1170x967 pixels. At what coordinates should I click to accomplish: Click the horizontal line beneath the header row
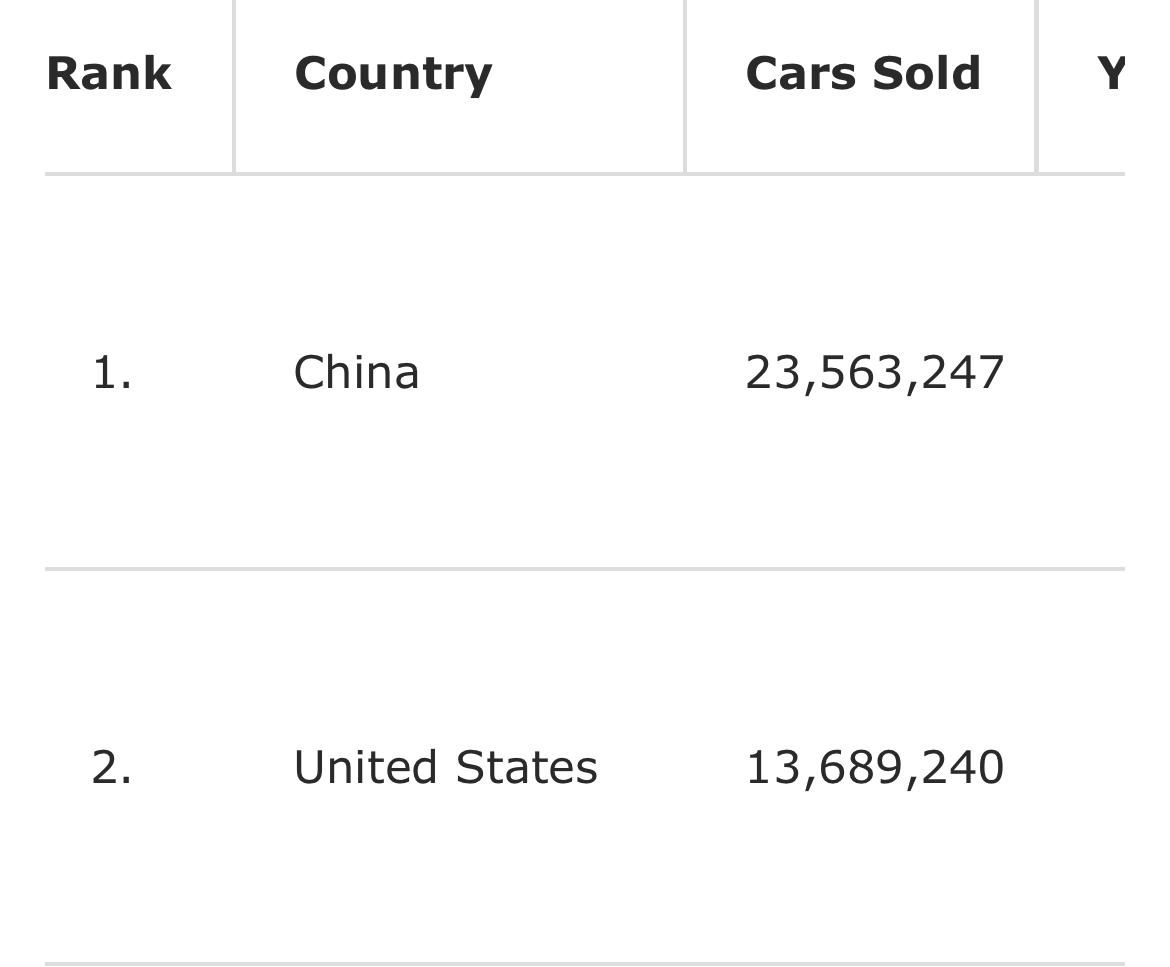585,174
